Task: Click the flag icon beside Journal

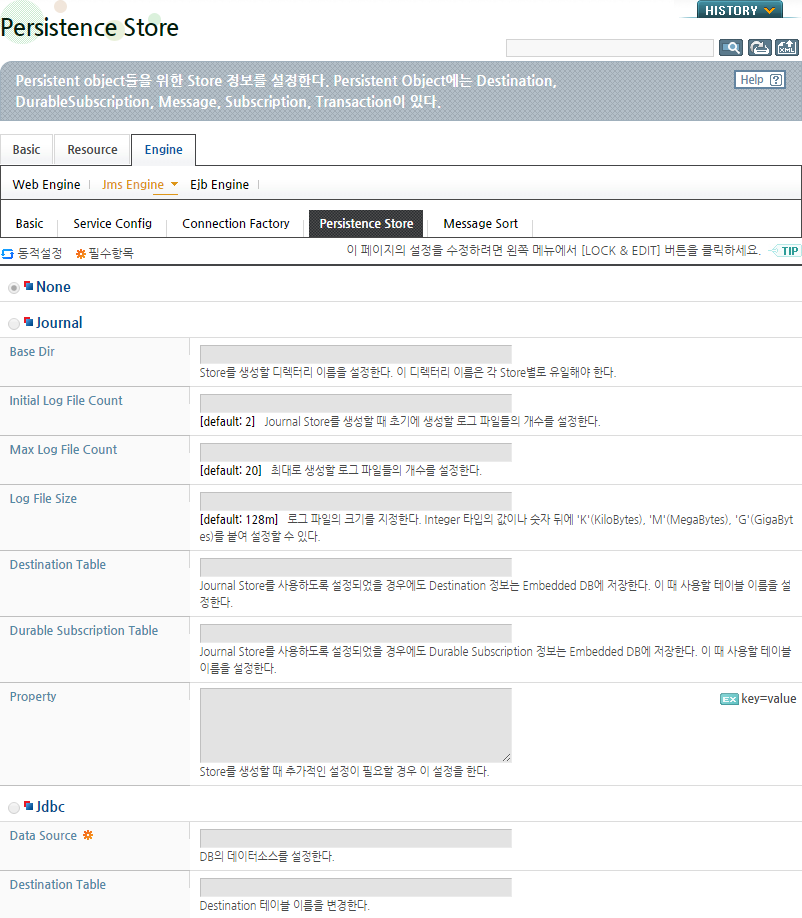Action: tap(29, 321)
